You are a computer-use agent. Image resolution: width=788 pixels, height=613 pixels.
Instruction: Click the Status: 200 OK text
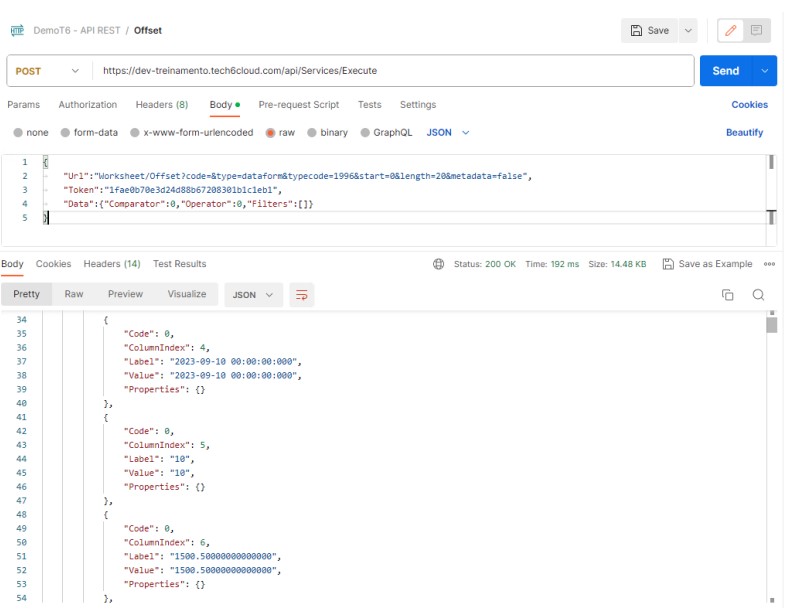click(484, 264)
